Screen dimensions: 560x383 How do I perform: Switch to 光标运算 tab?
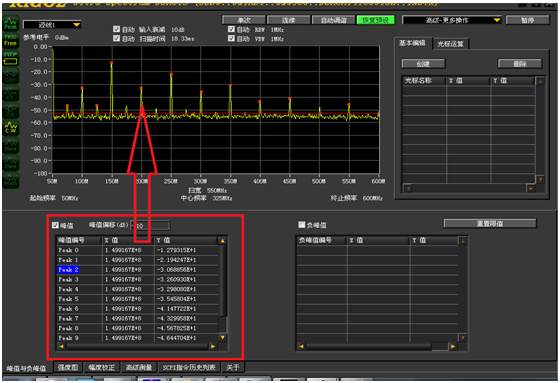[450, 44]
